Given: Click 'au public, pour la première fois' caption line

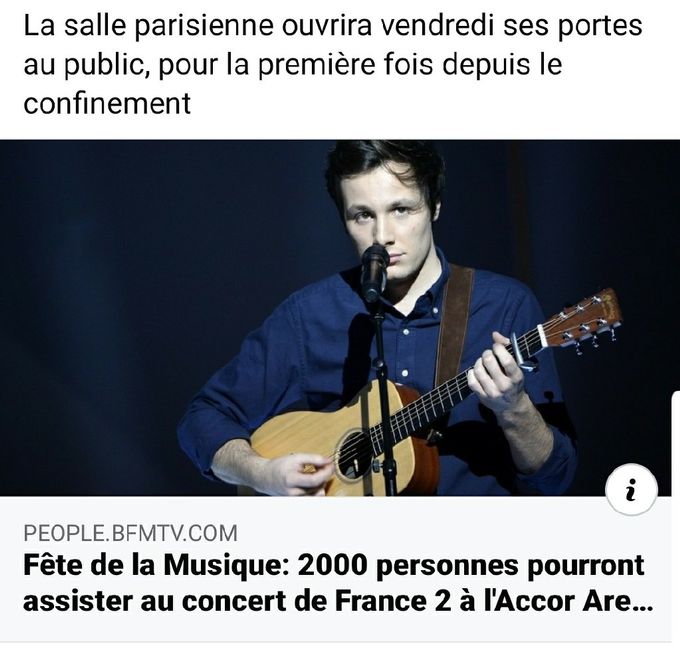Looking at the screenshot, I should point(229,65).
